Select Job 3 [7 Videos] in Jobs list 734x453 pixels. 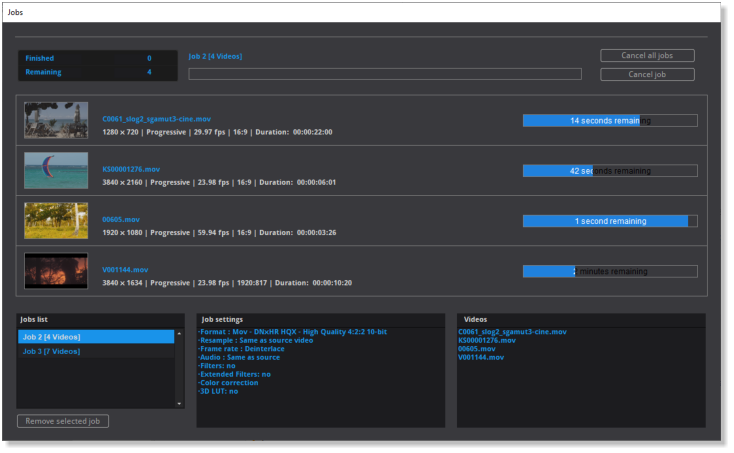click(96, 351)
